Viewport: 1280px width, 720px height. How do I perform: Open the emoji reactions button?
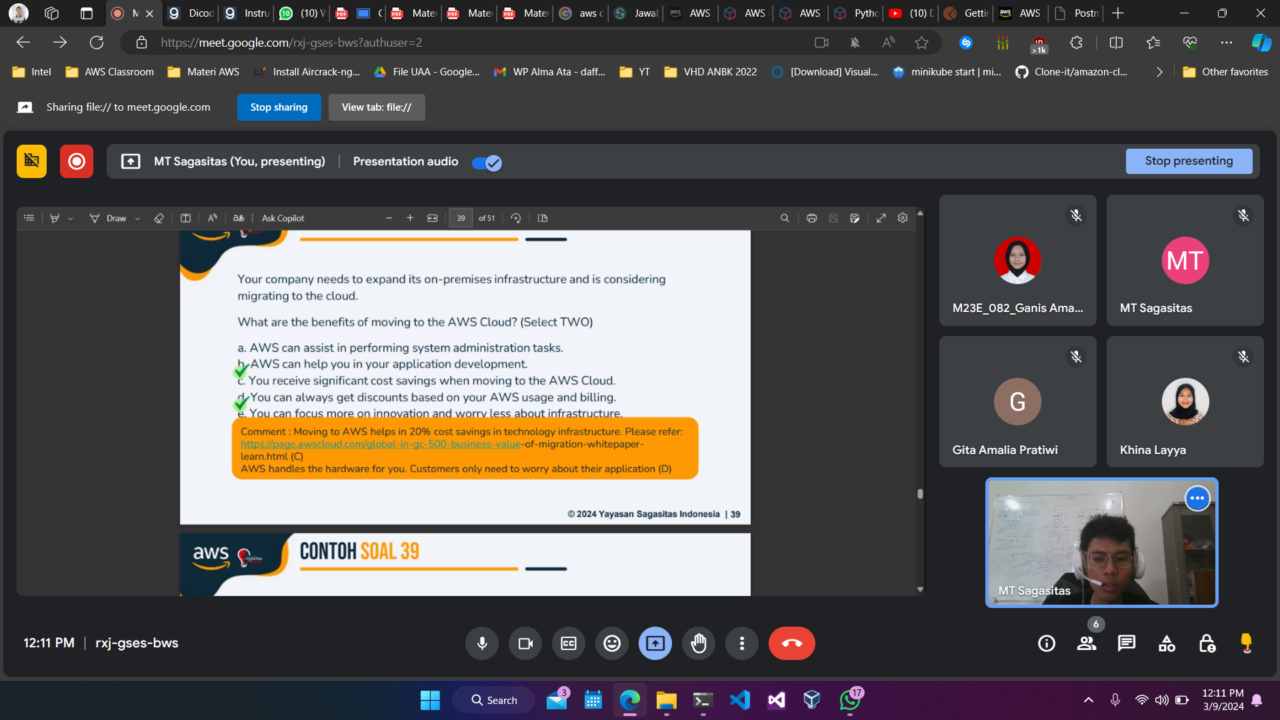[x=612, y=644]
